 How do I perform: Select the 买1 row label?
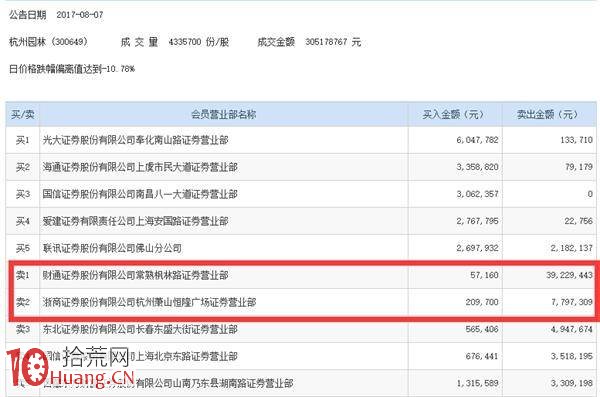(x=23, y=140)
